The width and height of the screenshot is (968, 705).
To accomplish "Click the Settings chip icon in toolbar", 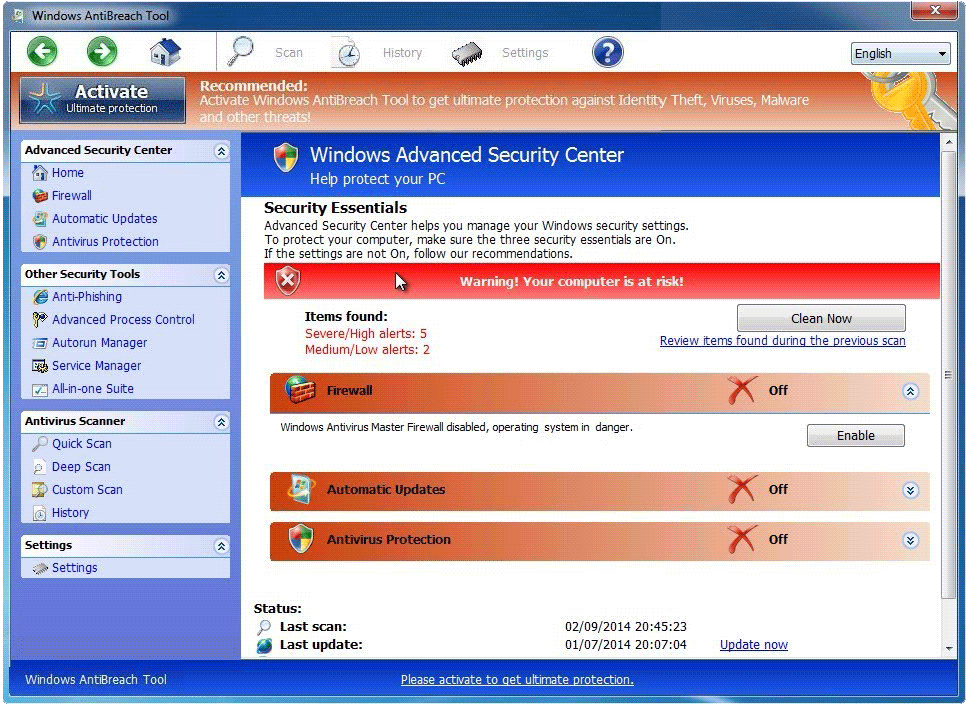I will (x=467, y=54).
